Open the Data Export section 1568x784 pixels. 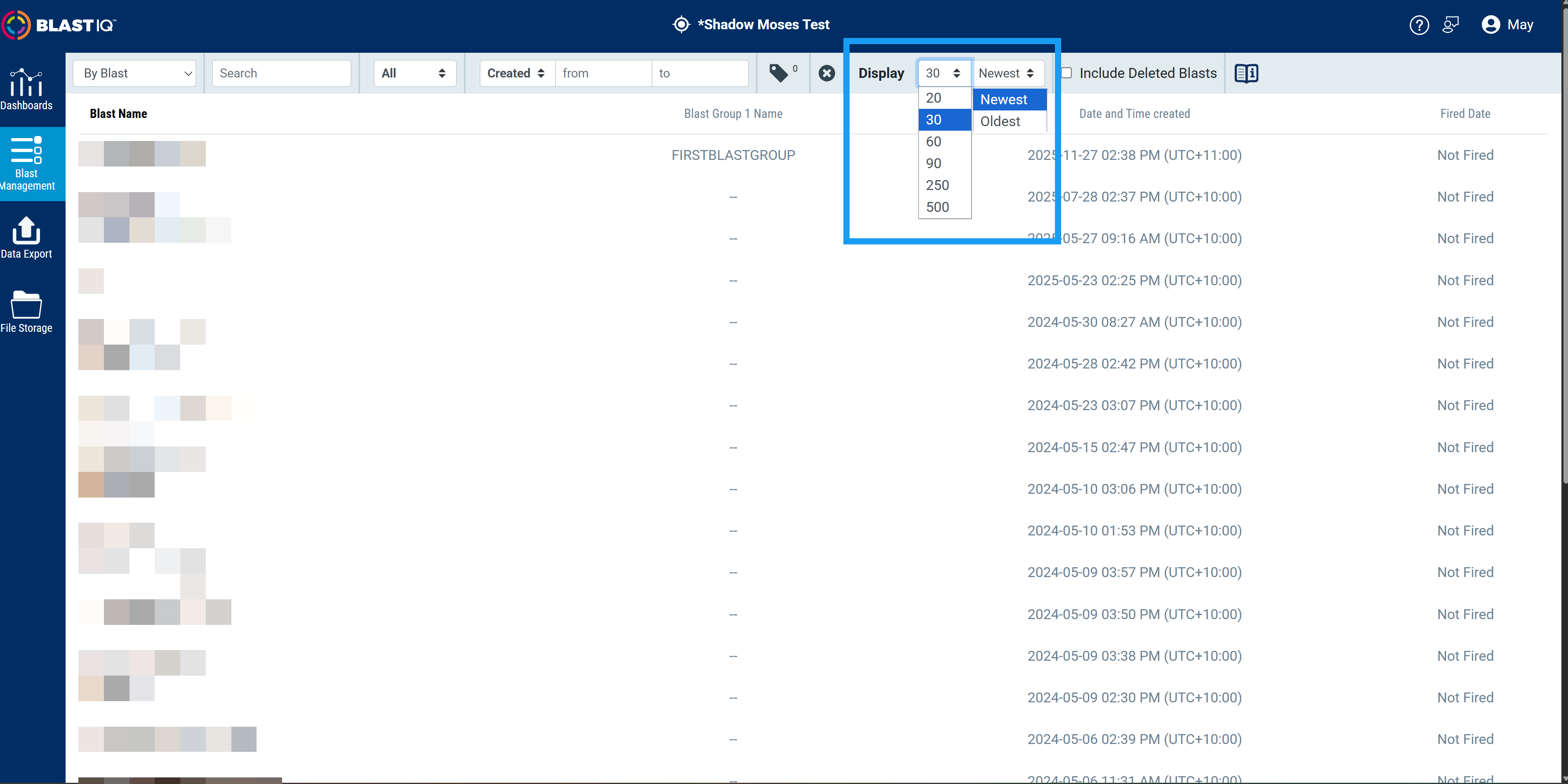click(x=26, y=238)
